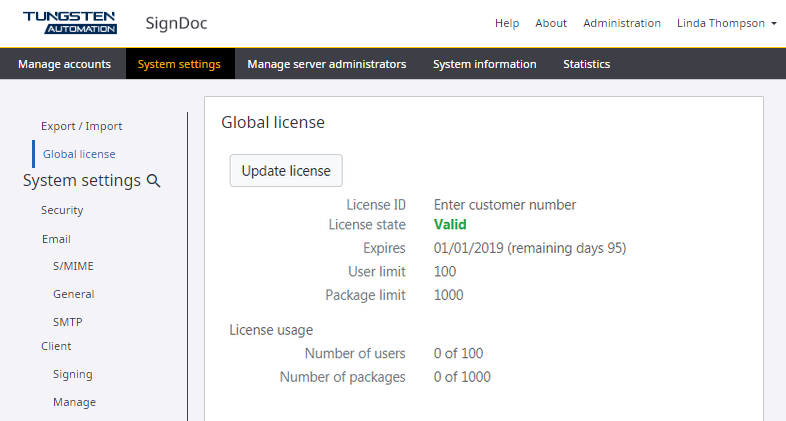Select S/MIME under Email
Viewport: 786px width, 421px height.
tap(73, 266)
